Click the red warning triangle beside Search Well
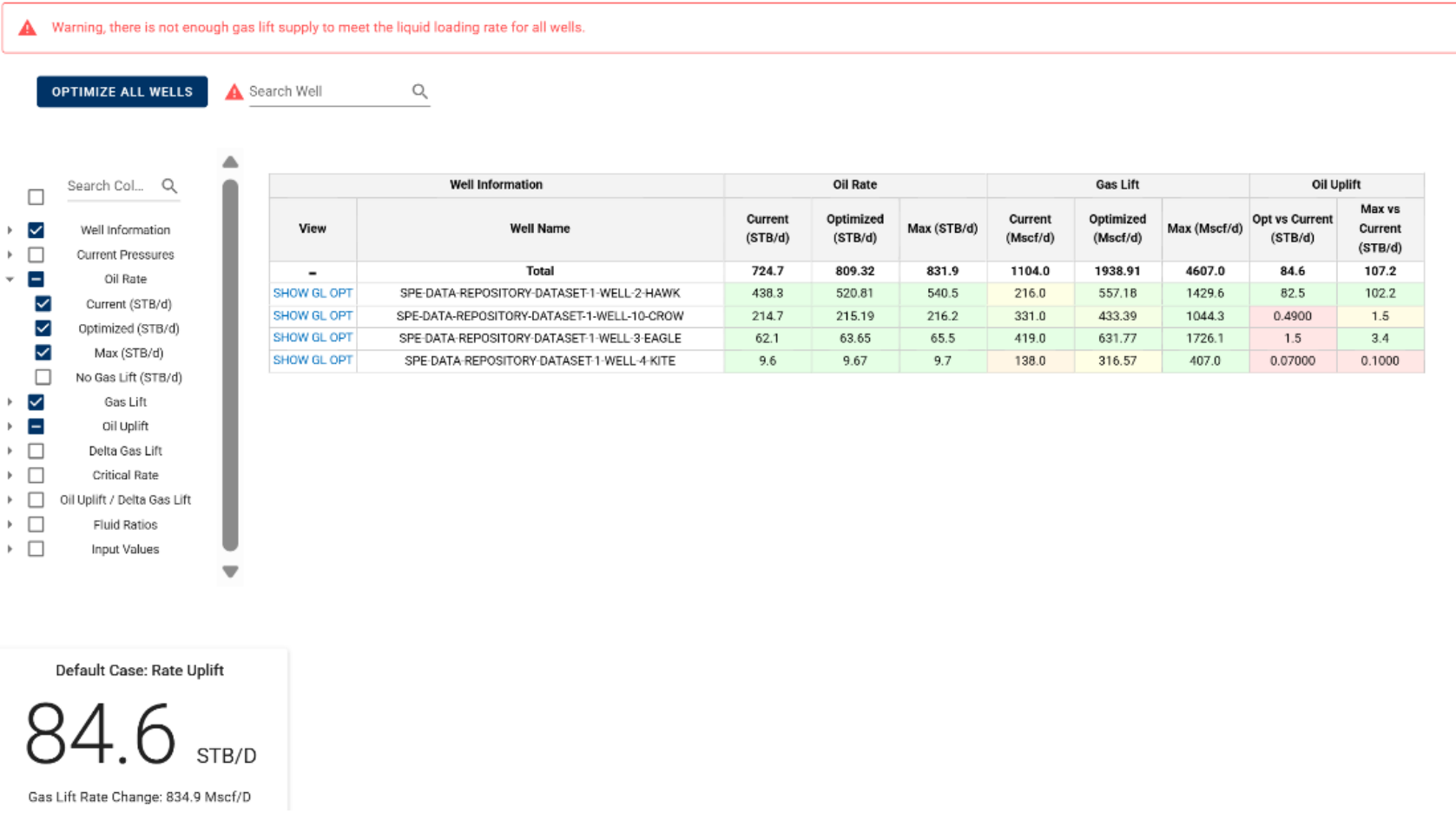 click(234, 92)
